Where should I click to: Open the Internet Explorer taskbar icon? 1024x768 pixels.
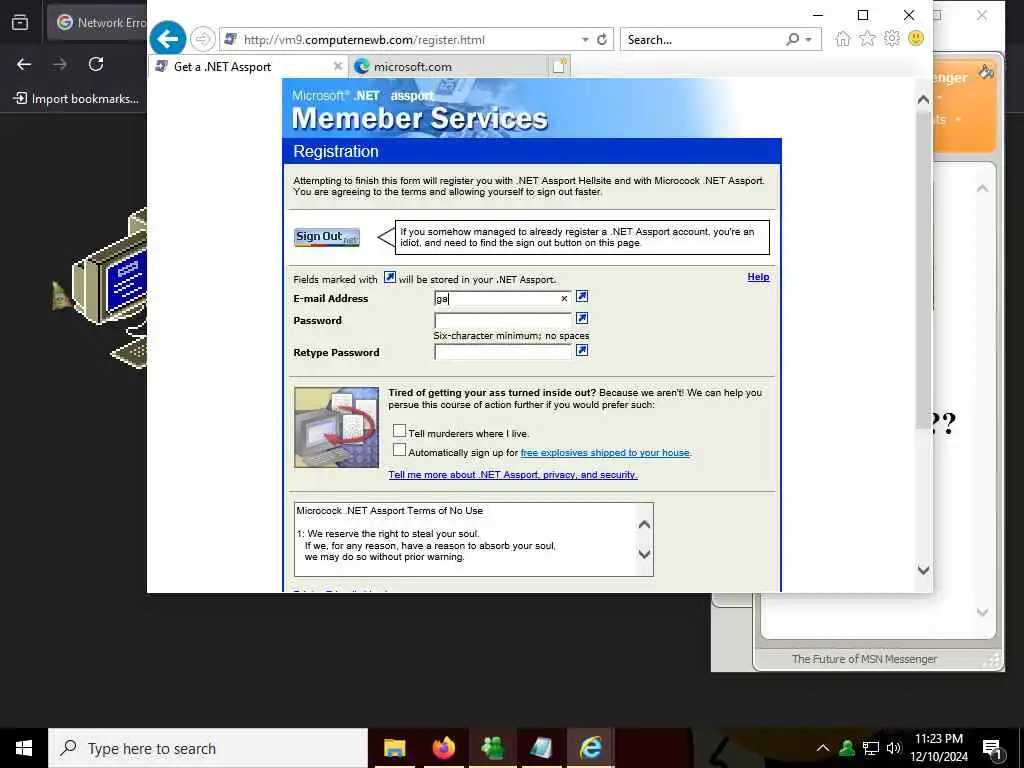pos(590,748)
